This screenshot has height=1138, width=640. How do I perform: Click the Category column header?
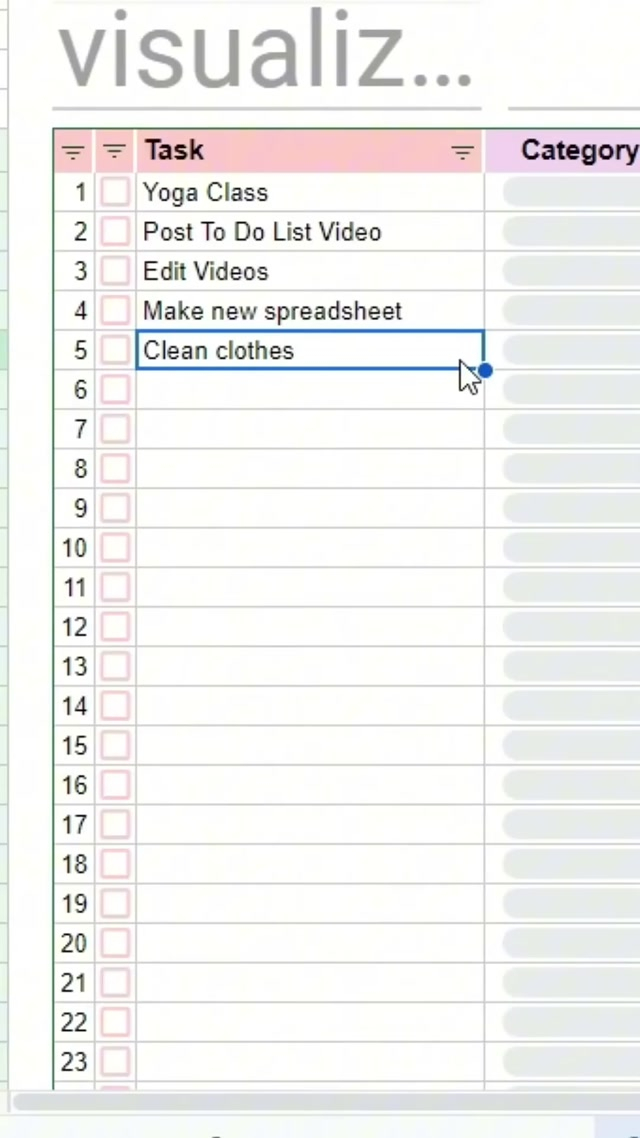tap(578, 151)
